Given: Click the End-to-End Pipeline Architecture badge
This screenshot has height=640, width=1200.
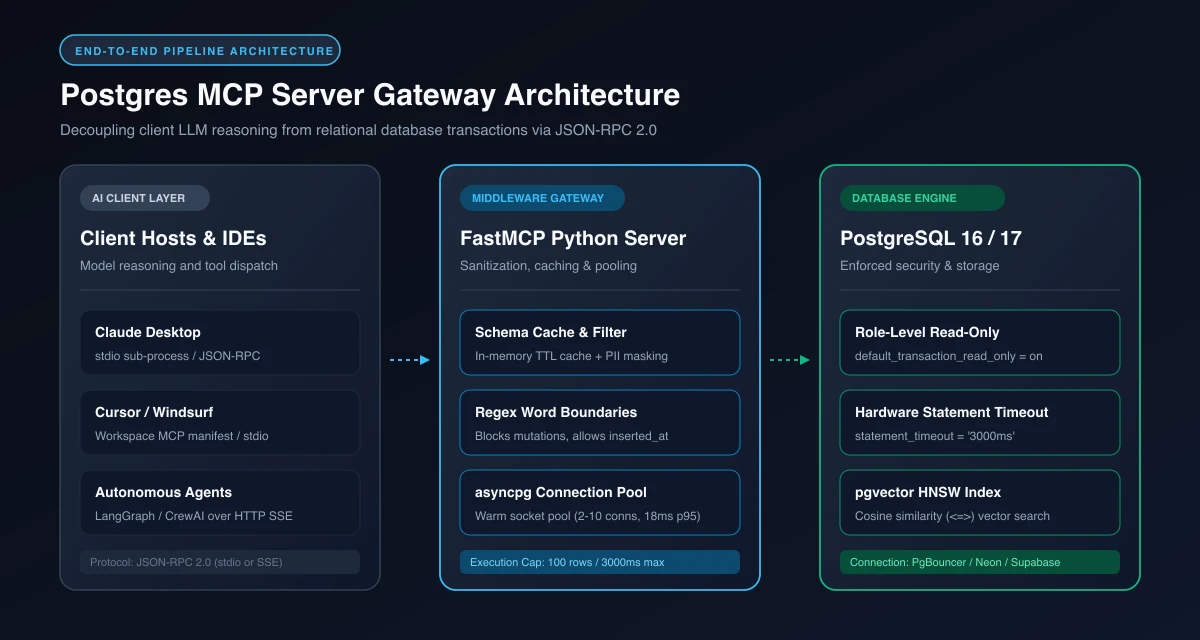Looking at the screenshot, I should pyautogui.click(x=200, y=50).
